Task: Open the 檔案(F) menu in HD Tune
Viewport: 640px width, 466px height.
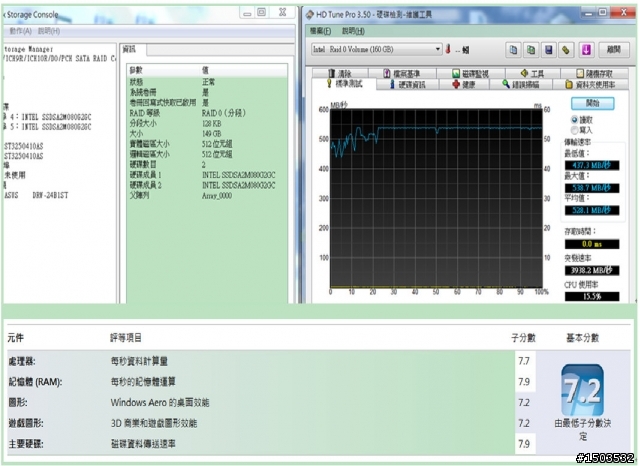Action: [320, 31]
